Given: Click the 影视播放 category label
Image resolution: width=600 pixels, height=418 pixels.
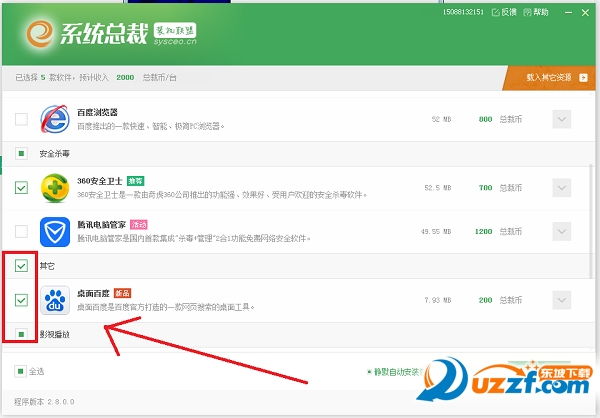Looking at the screenshot, I should pyautogui.click(x=54, y=335).
